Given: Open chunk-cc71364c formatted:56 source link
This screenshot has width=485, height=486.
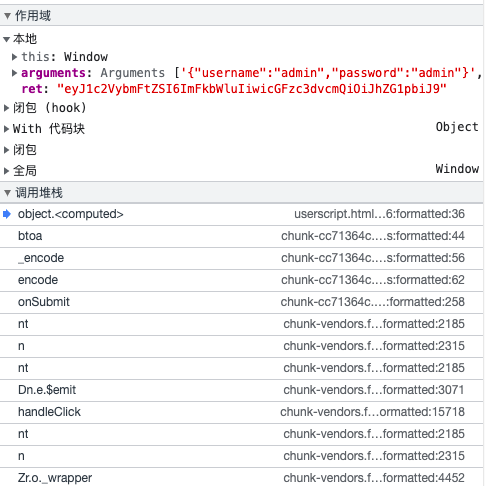Looking at the screenshot, I should pos(373,258).
